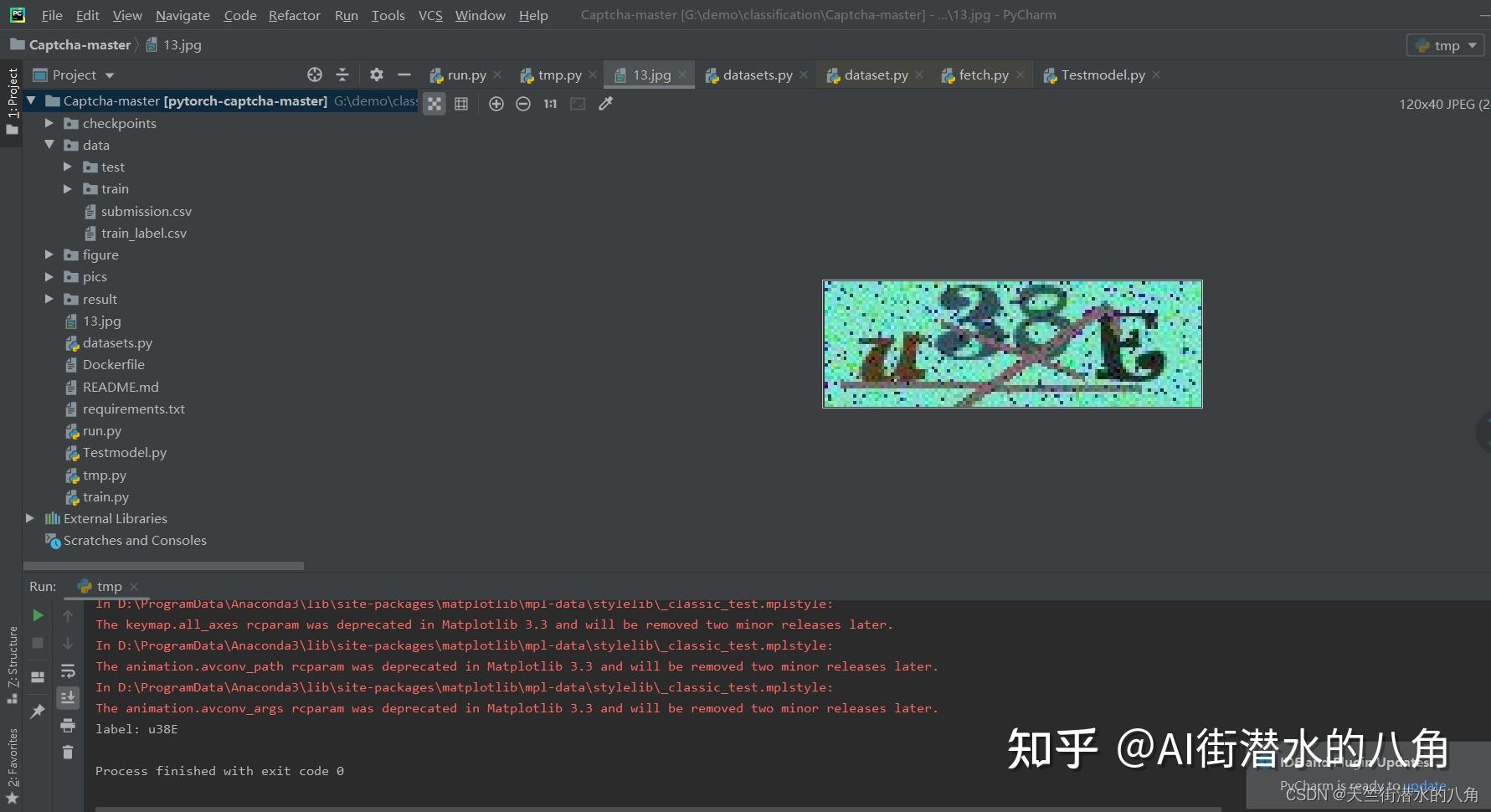
Task: Switch to the Testmodel.py tab
Action: tap(1102, 75)
